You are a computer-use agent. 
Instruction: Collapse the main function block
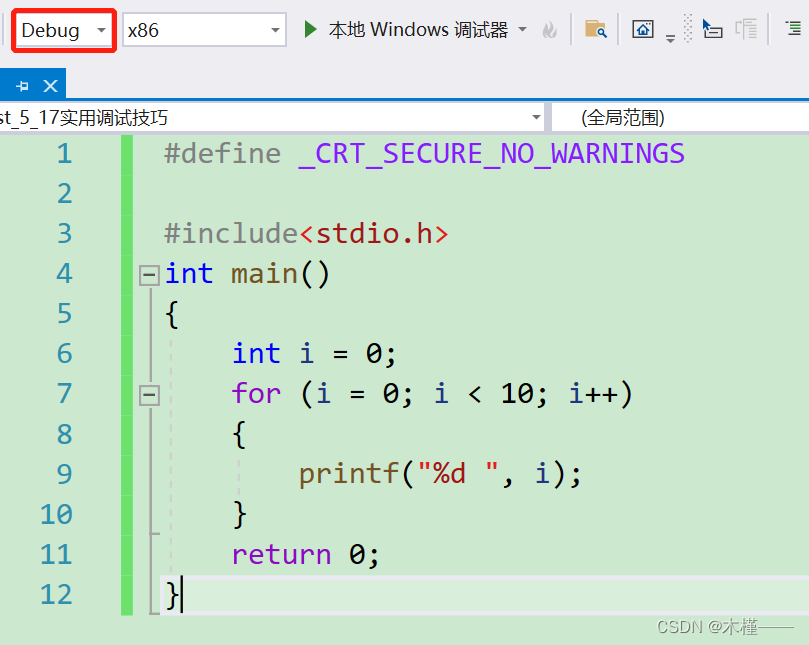pyautogui.click(x=149, y=275)
